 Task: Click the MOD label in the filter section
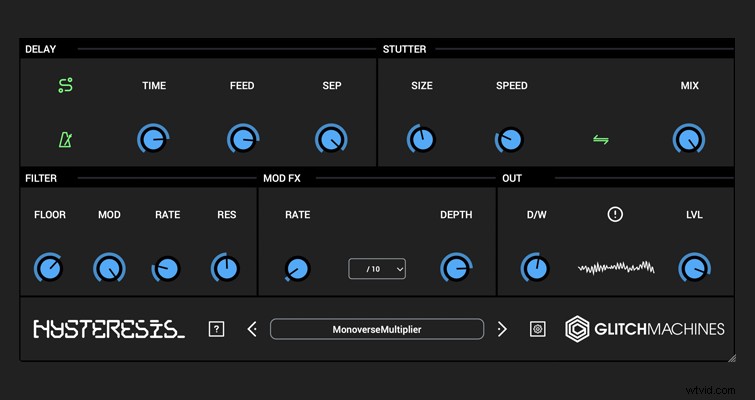(x=109, y=215)
